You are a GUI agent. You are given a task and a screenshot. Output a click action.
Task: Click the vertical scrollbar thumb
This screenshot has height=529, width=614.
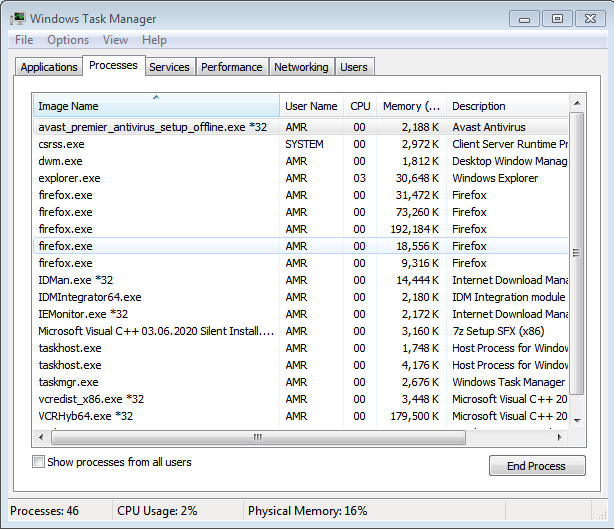point(576,253)
